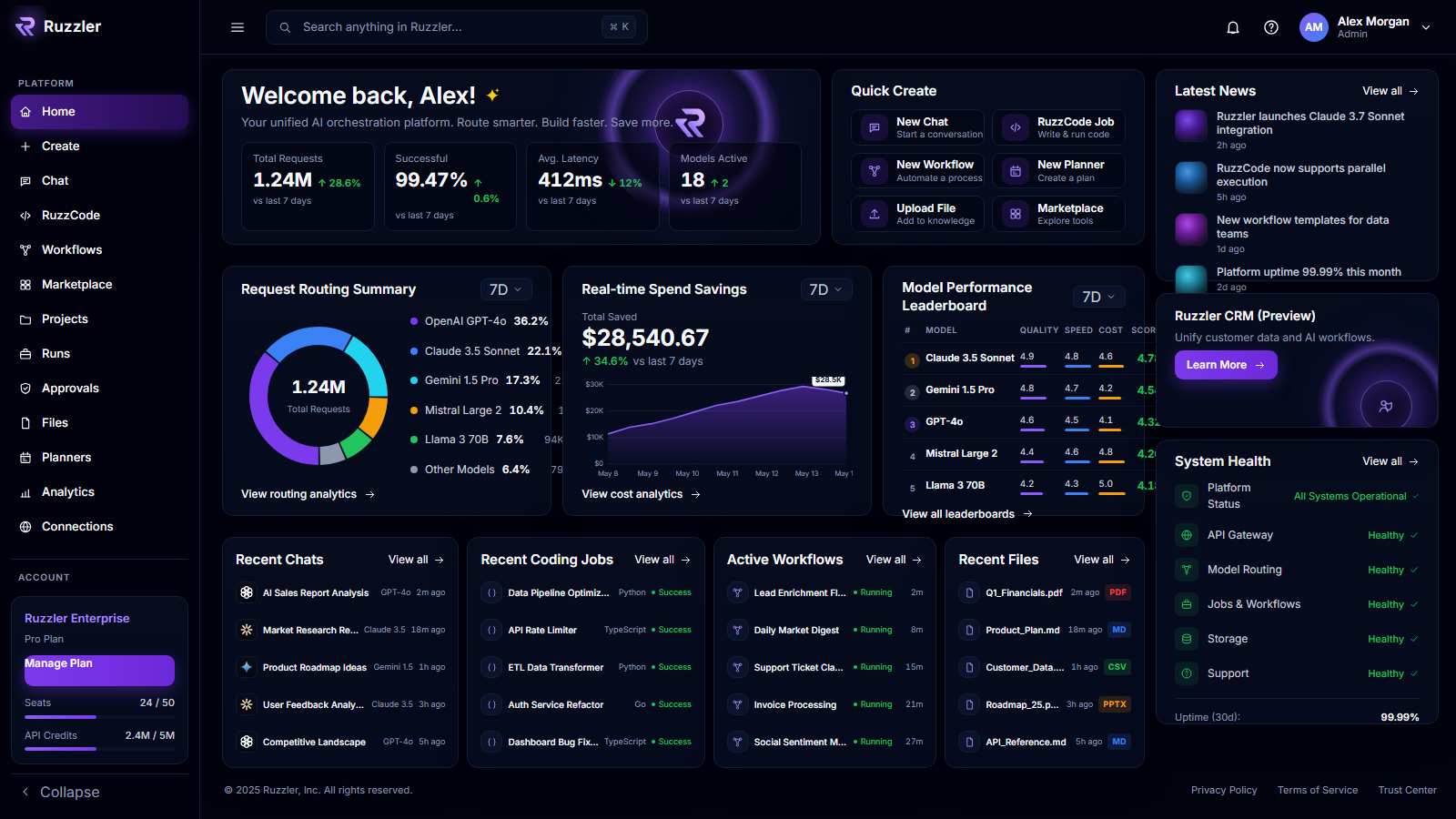Click the Marketplace grid icon in Quick Create
The width and height of the screenshot is (1456, 819).
click(x=1016, y=214)
